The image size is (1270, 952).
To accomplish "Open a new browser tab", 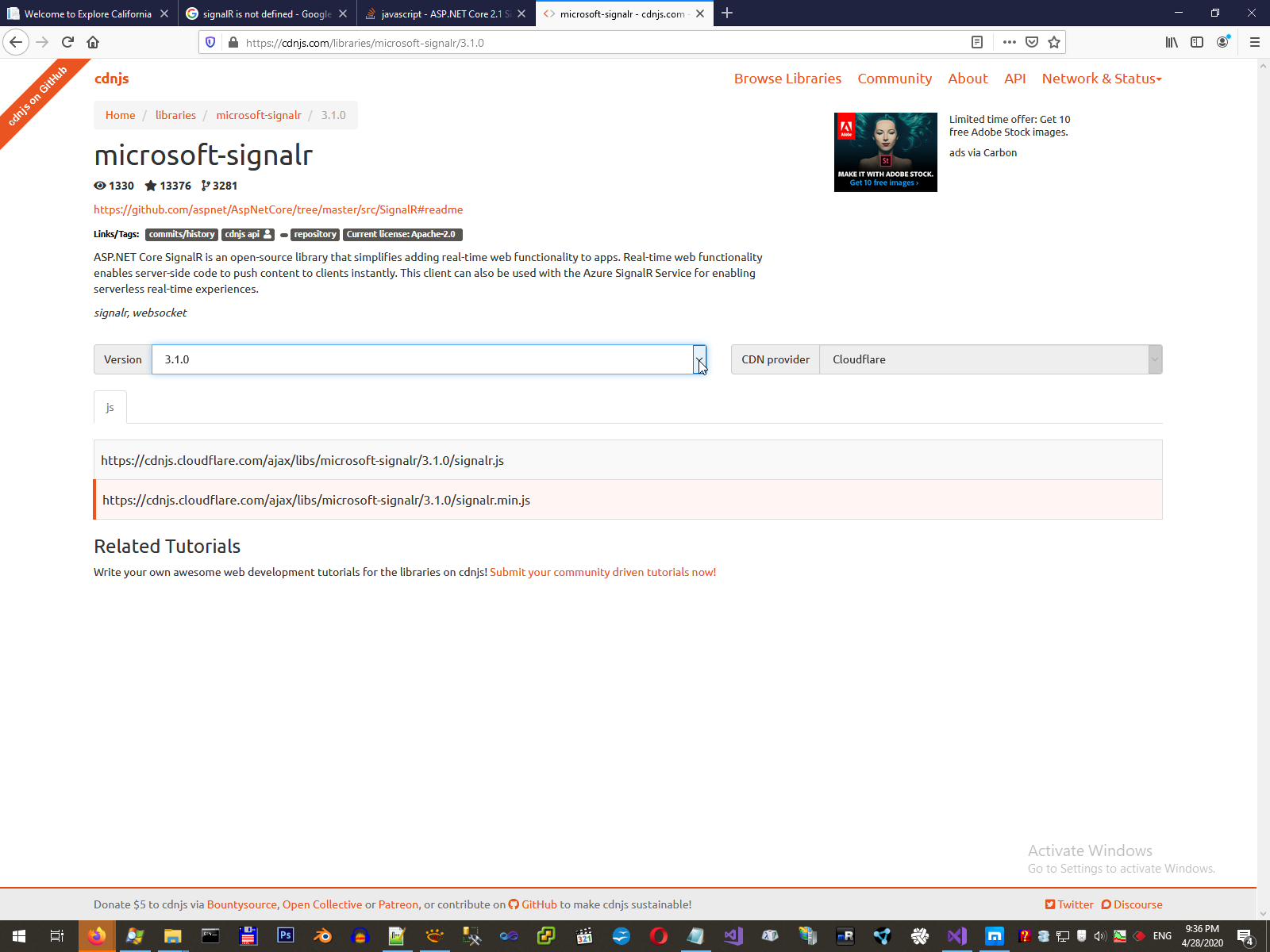I will pos(727,13).
